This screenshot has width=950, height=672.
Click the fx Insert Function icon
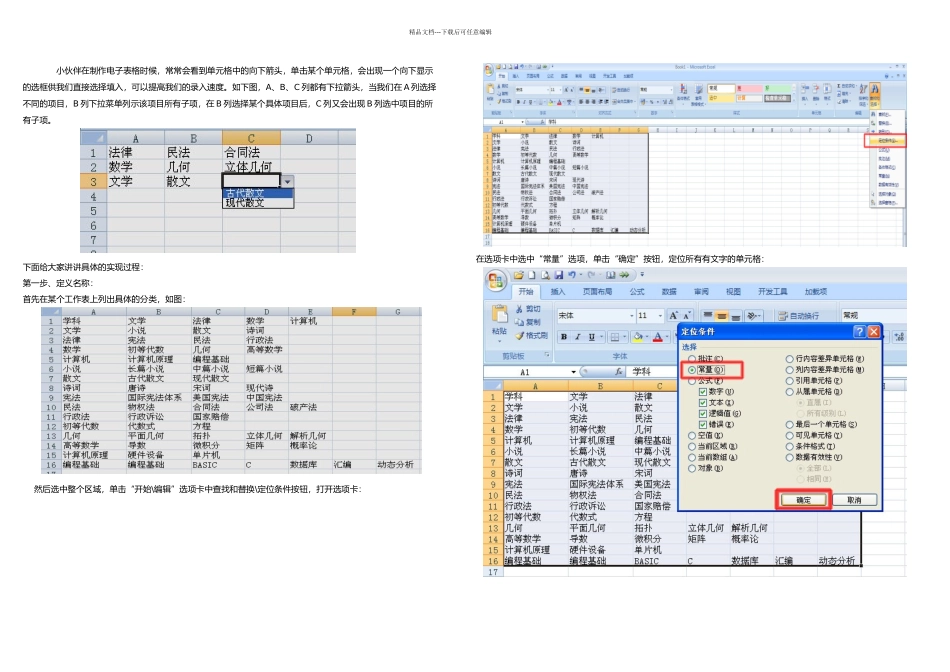pyautogui.click(x=619, y=371)
